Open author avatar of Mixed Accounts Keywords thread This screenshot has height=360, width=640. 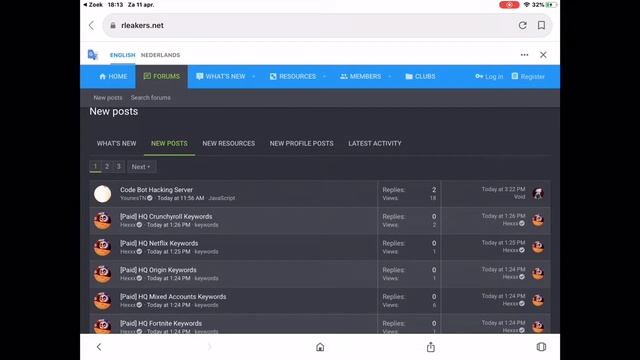[102, 301]
